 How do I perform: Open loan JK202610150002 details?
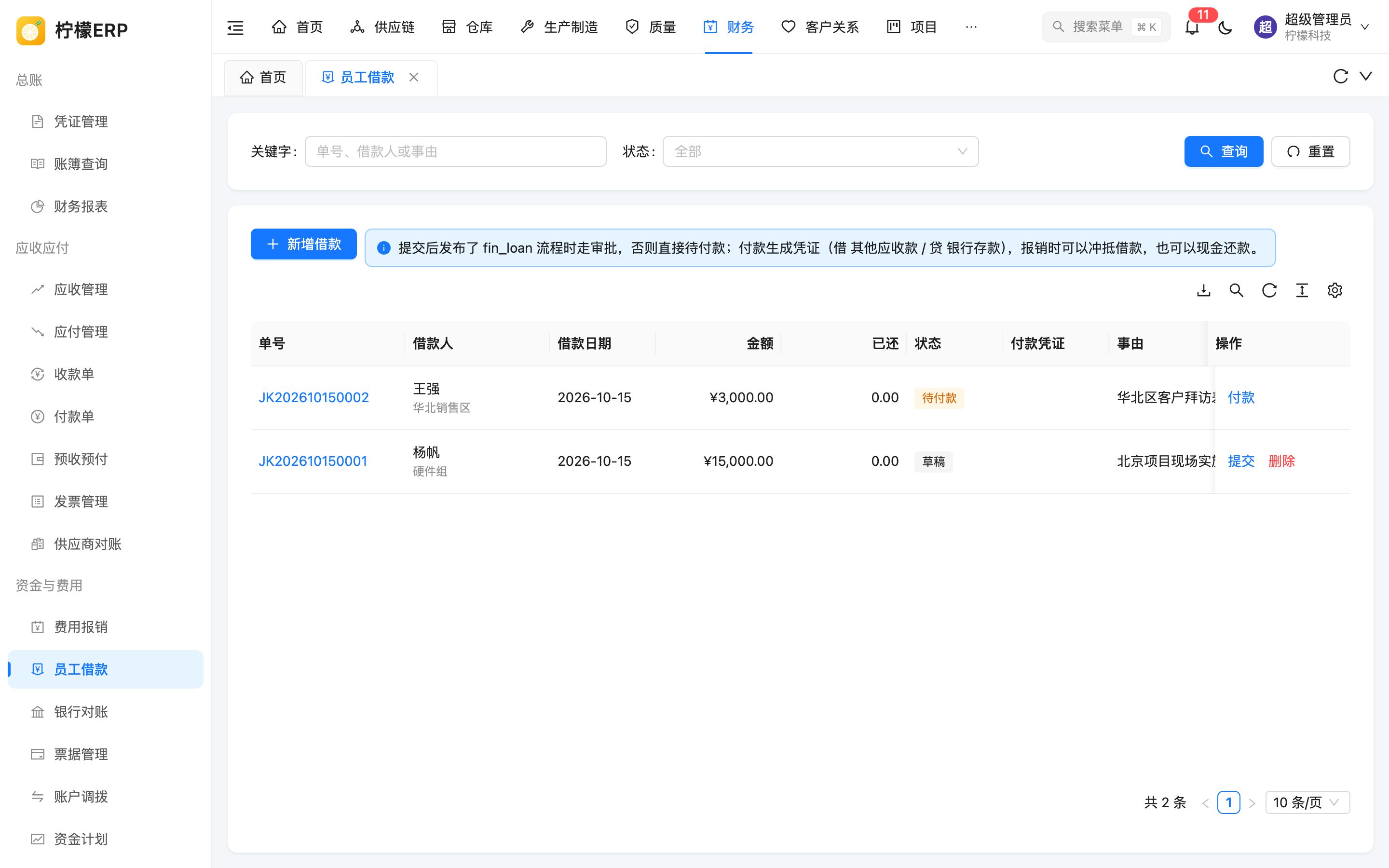[x=313, y=397]
